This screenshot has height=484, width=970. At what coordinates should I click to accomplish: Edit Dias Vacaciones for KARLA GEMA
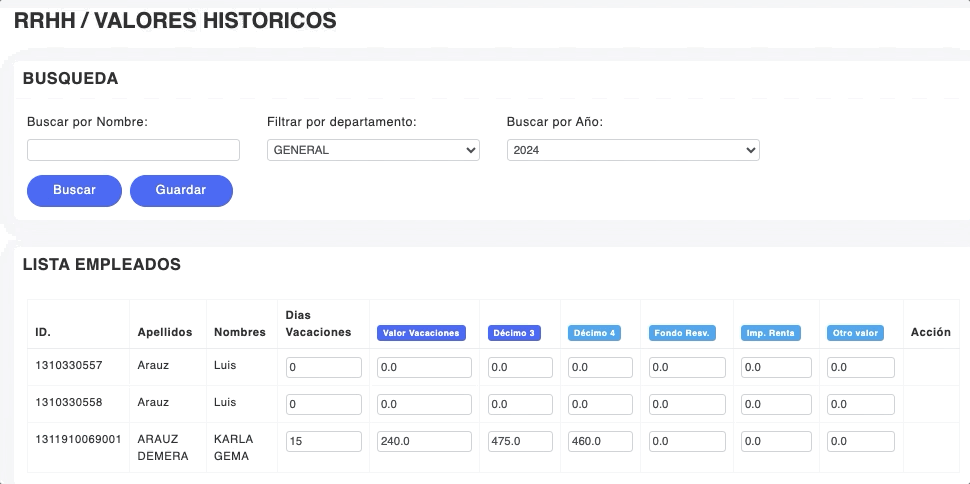323,441
